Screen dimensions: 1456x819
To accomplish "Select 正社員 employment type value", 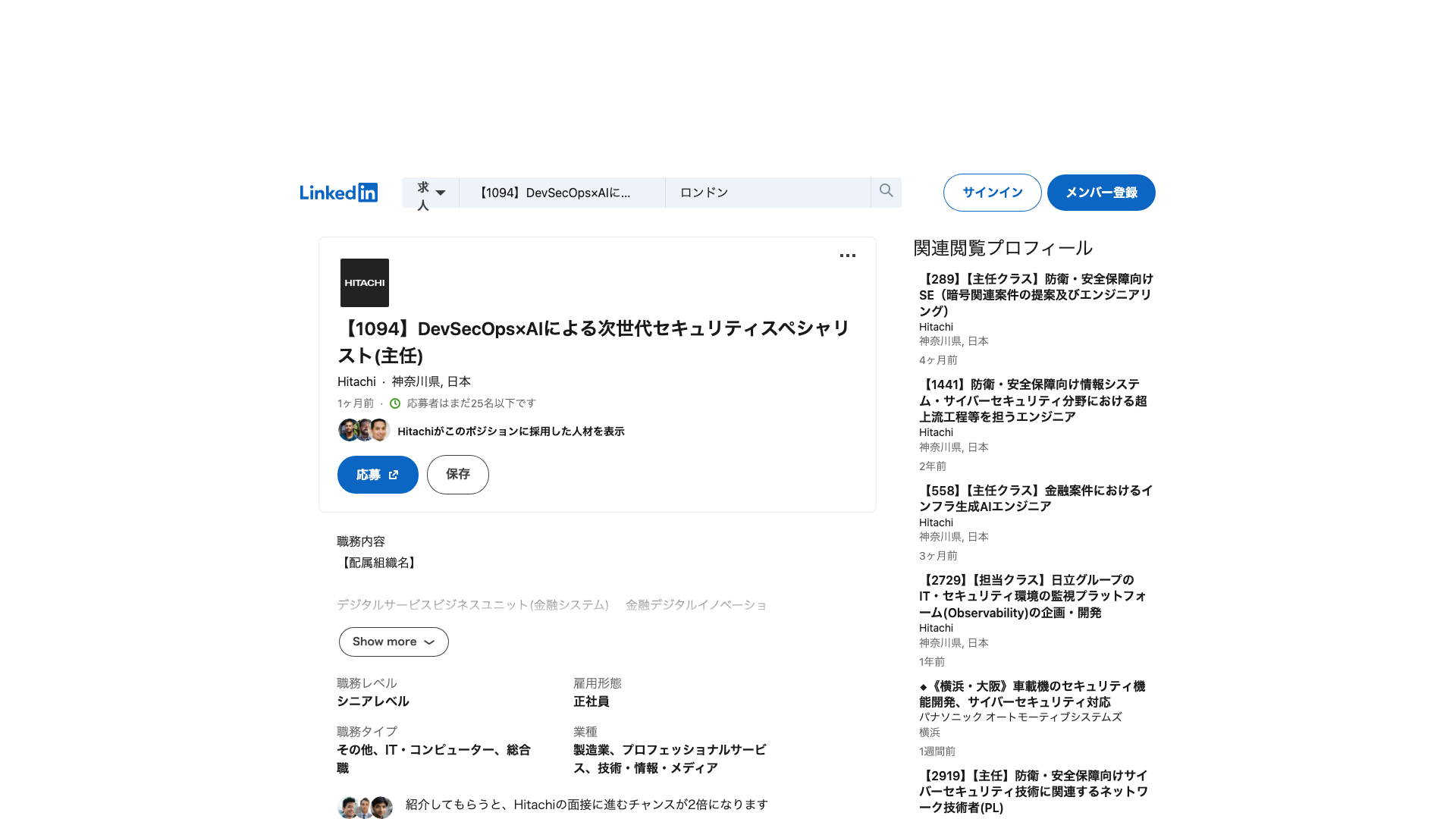I will pos(591,701).
